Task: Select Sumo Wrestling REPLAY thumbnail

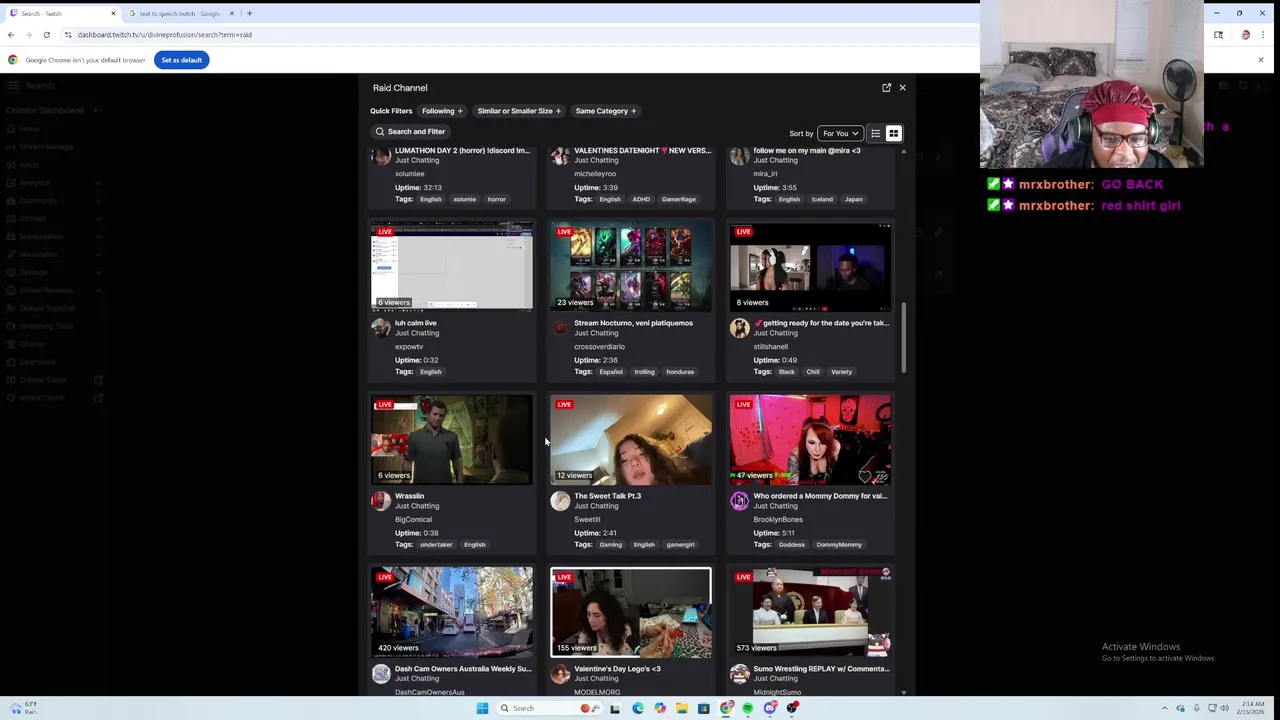Action: click(x=810, y=612)
